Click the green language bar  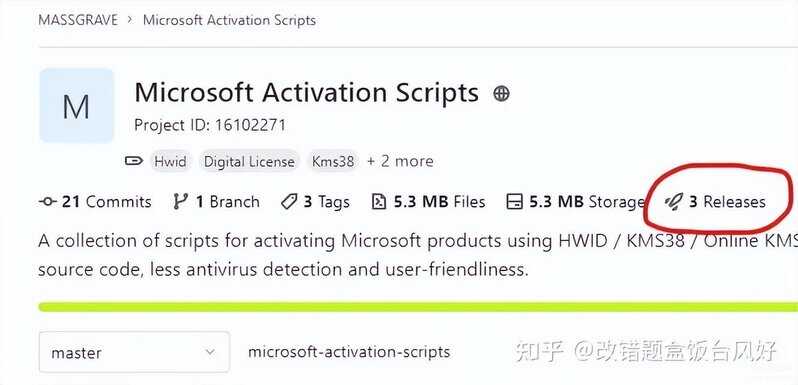tap(418, 307)
